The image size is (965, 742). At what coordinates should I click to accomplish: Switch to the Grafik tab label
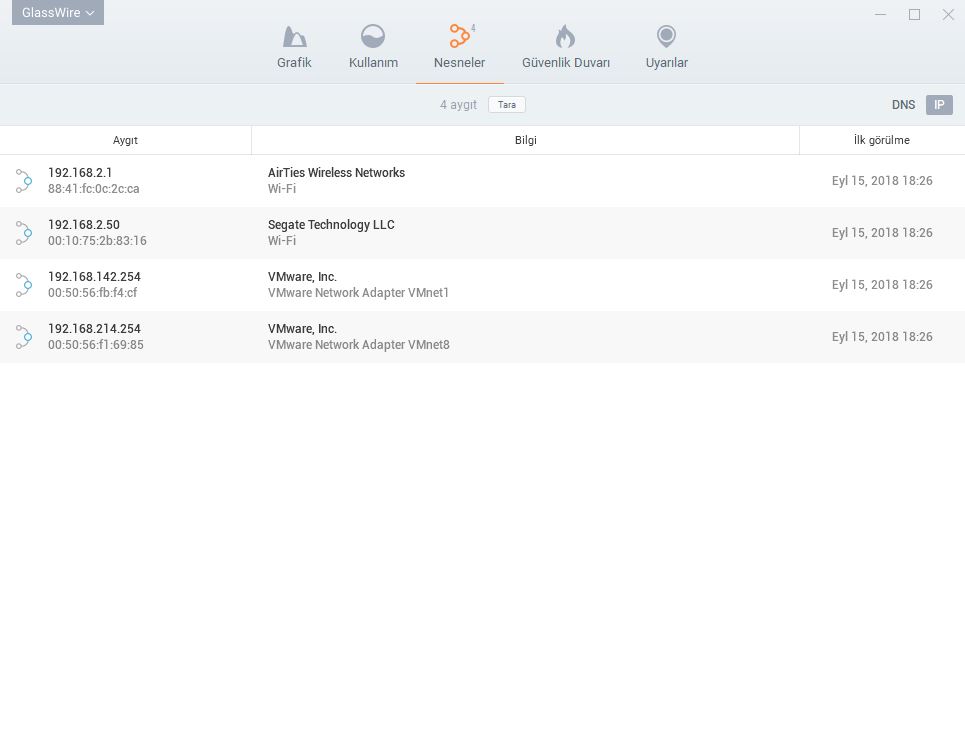[294, 63]
